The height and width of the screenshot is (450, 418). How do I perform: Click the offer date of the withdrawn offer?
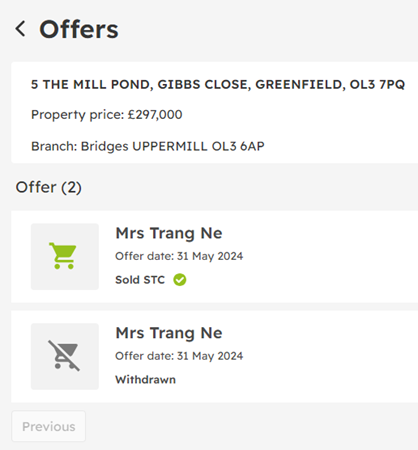pos(179,356)
